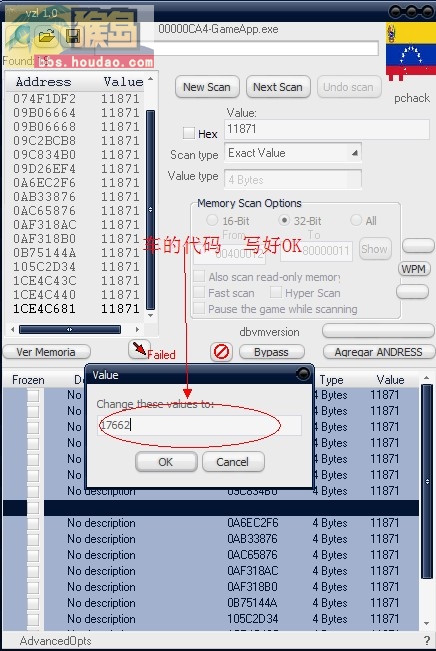Click the address table vertical scrollbar

(x=427, y=481)
